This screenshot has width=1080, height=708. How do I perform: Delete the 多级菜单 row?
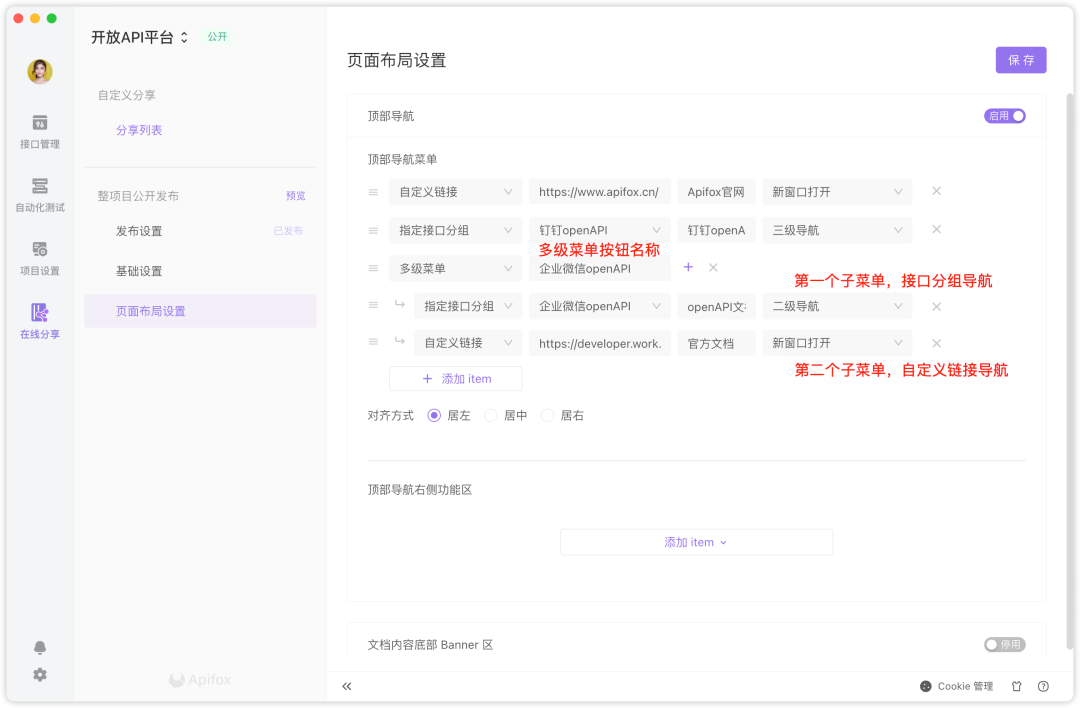[x=714, y=267]
